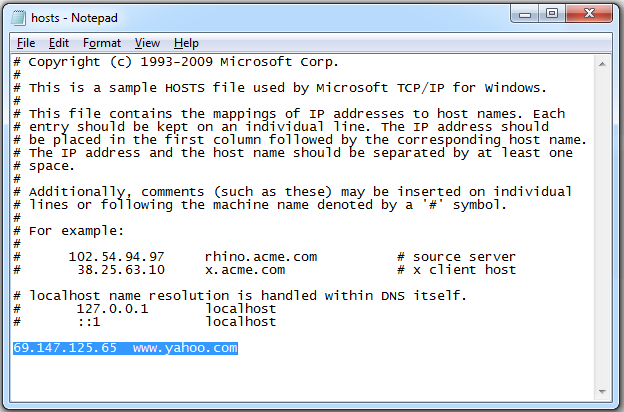The image size is (624, 412).
Task: Open the Help menu
Action: 186,43
